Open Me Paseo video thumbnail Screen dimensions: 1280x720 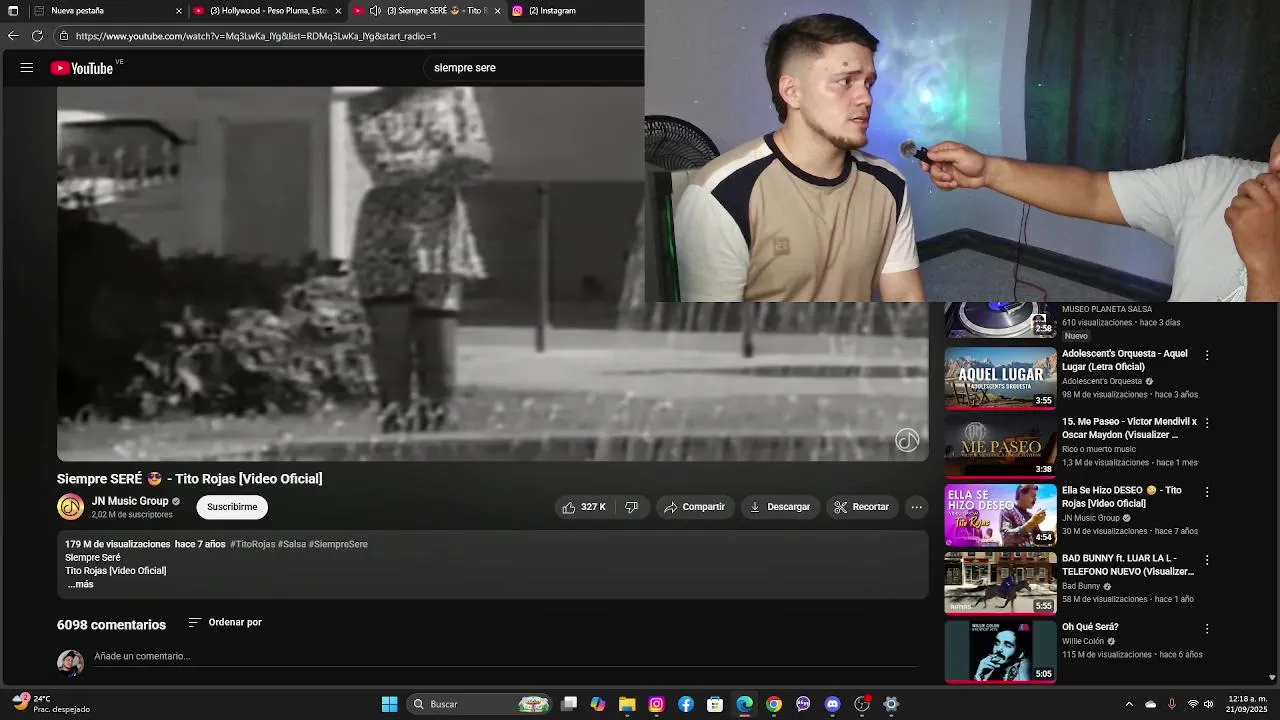coord(1000,446)
